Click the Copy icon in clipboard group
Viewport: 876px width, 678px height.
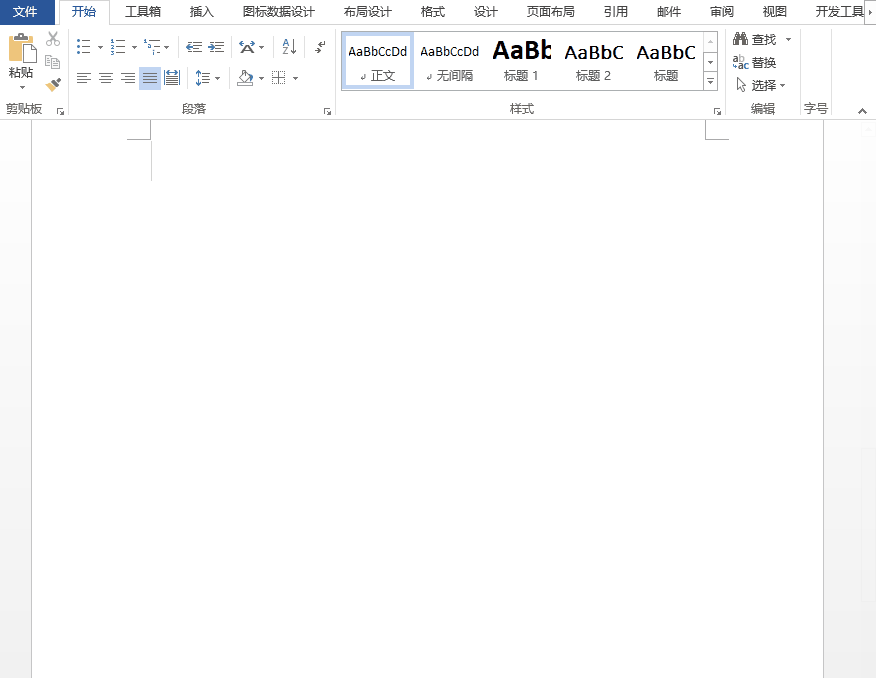(x=53, y=61)
